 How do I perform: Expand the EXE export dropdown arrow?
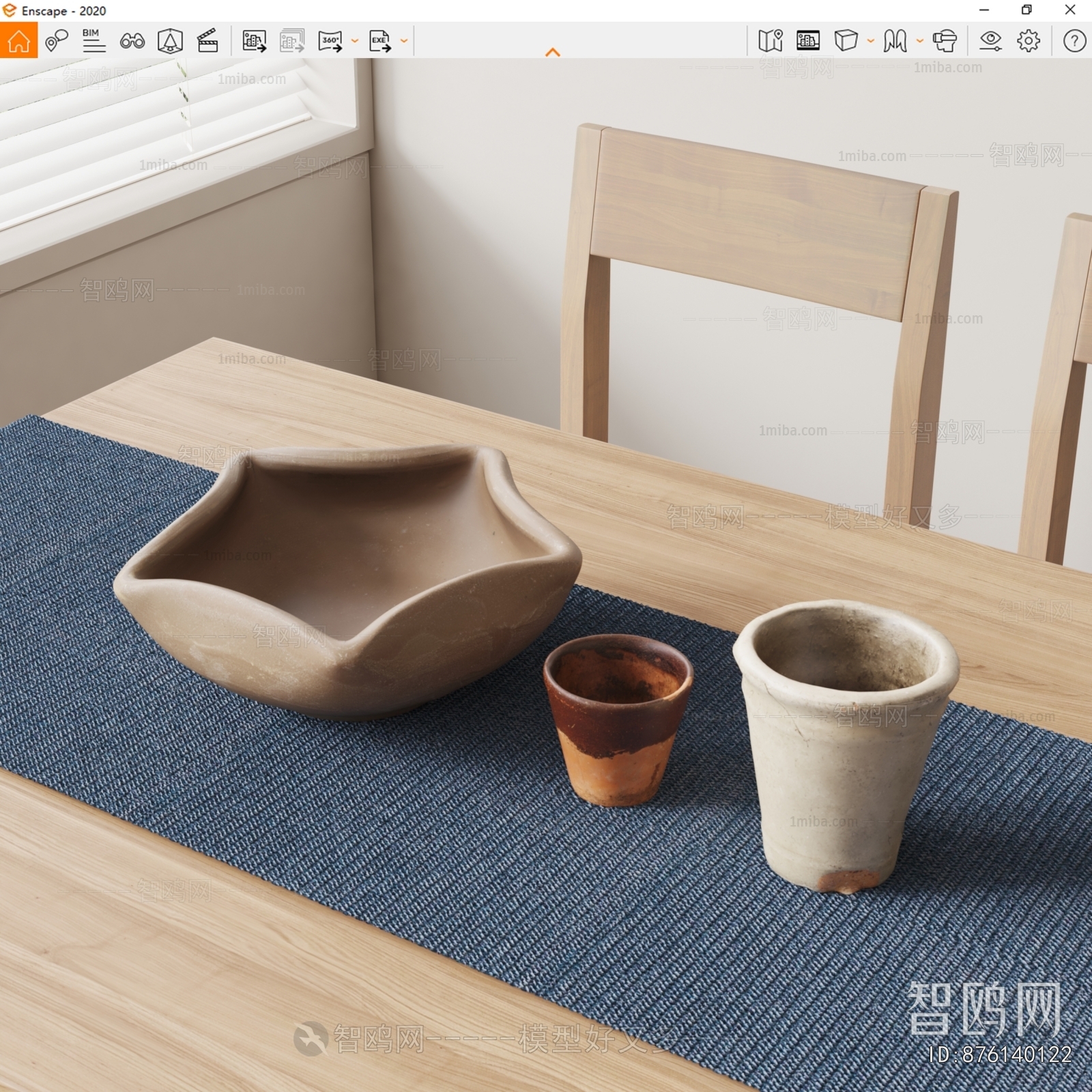coord(404,41)
